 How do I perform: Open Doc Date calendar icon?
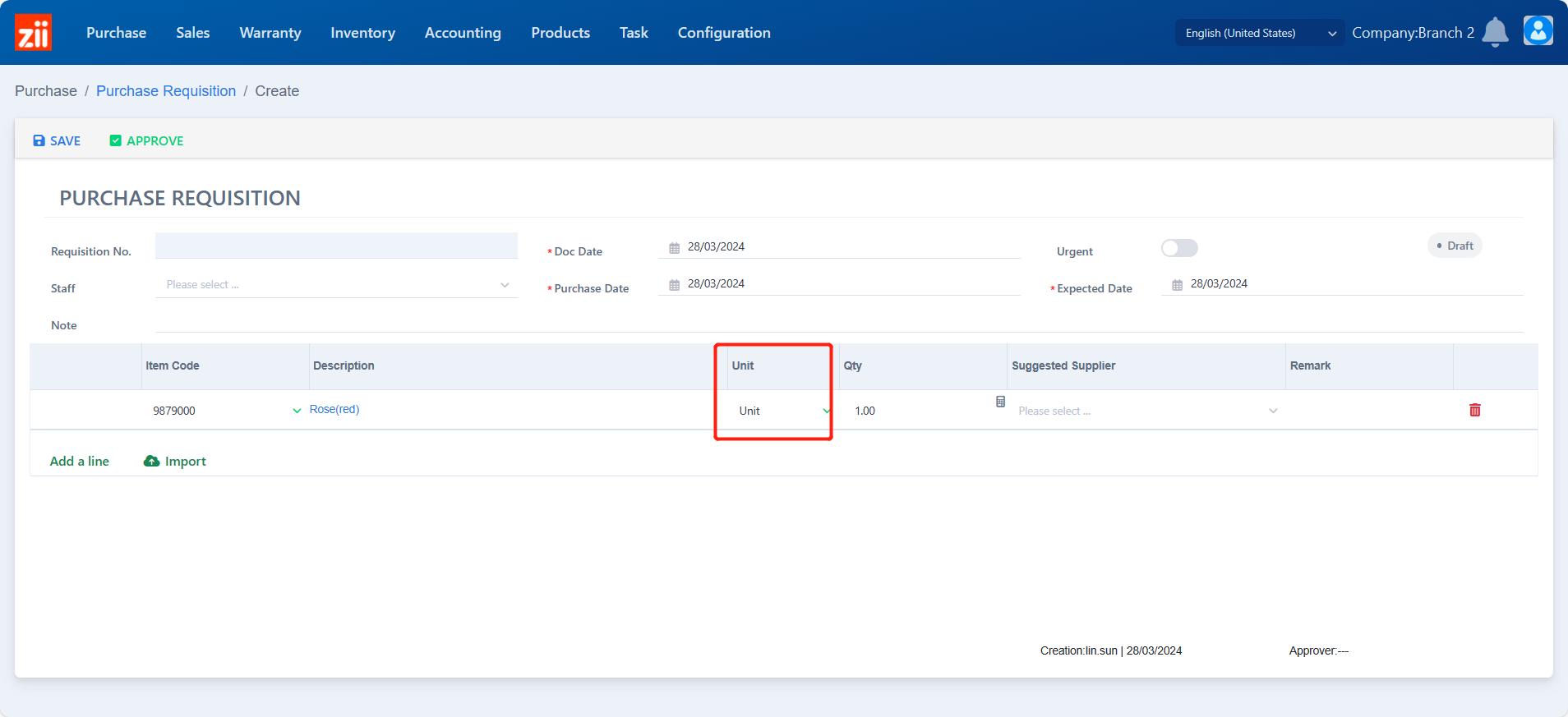[674, 247]
